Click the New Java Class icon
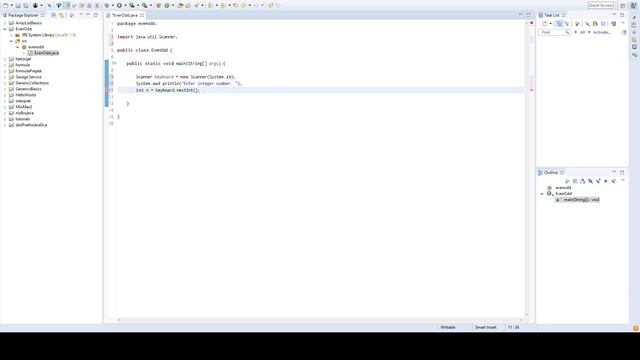Image resolution: width=640 pixels, height=360 pixels. tap(167, 5)
